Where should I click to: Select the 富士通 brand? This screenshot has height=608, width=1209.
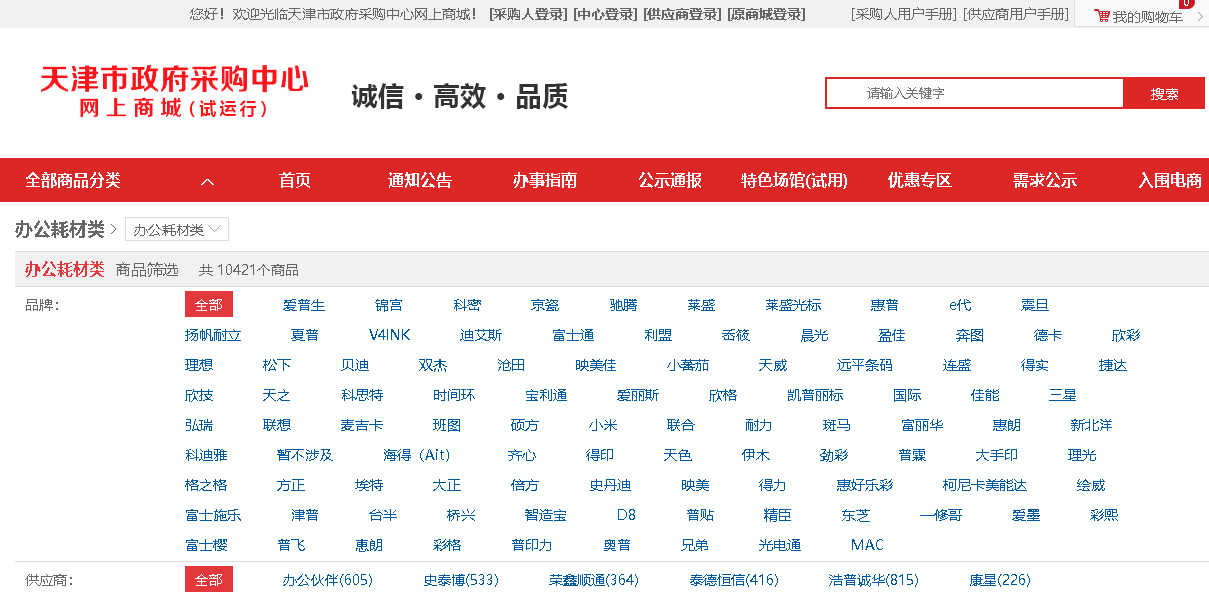(x=574, y=336)
